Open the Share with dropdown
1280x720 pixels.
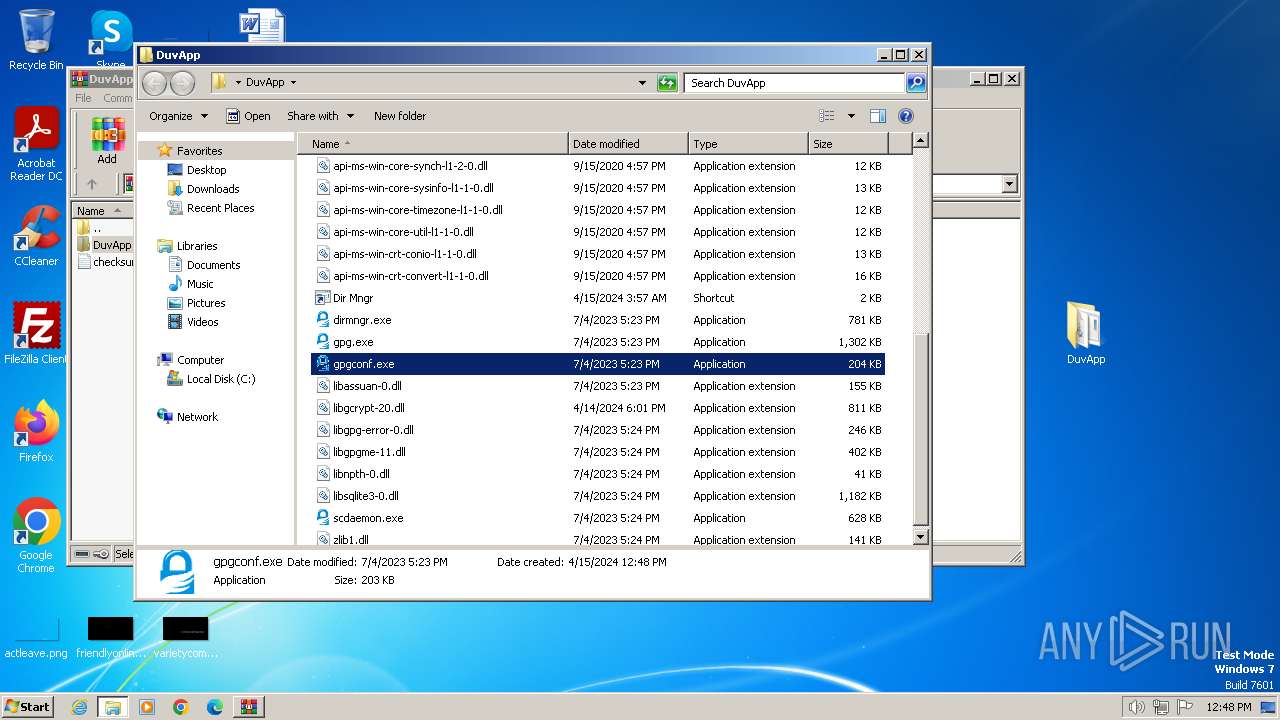click(320, 116)
